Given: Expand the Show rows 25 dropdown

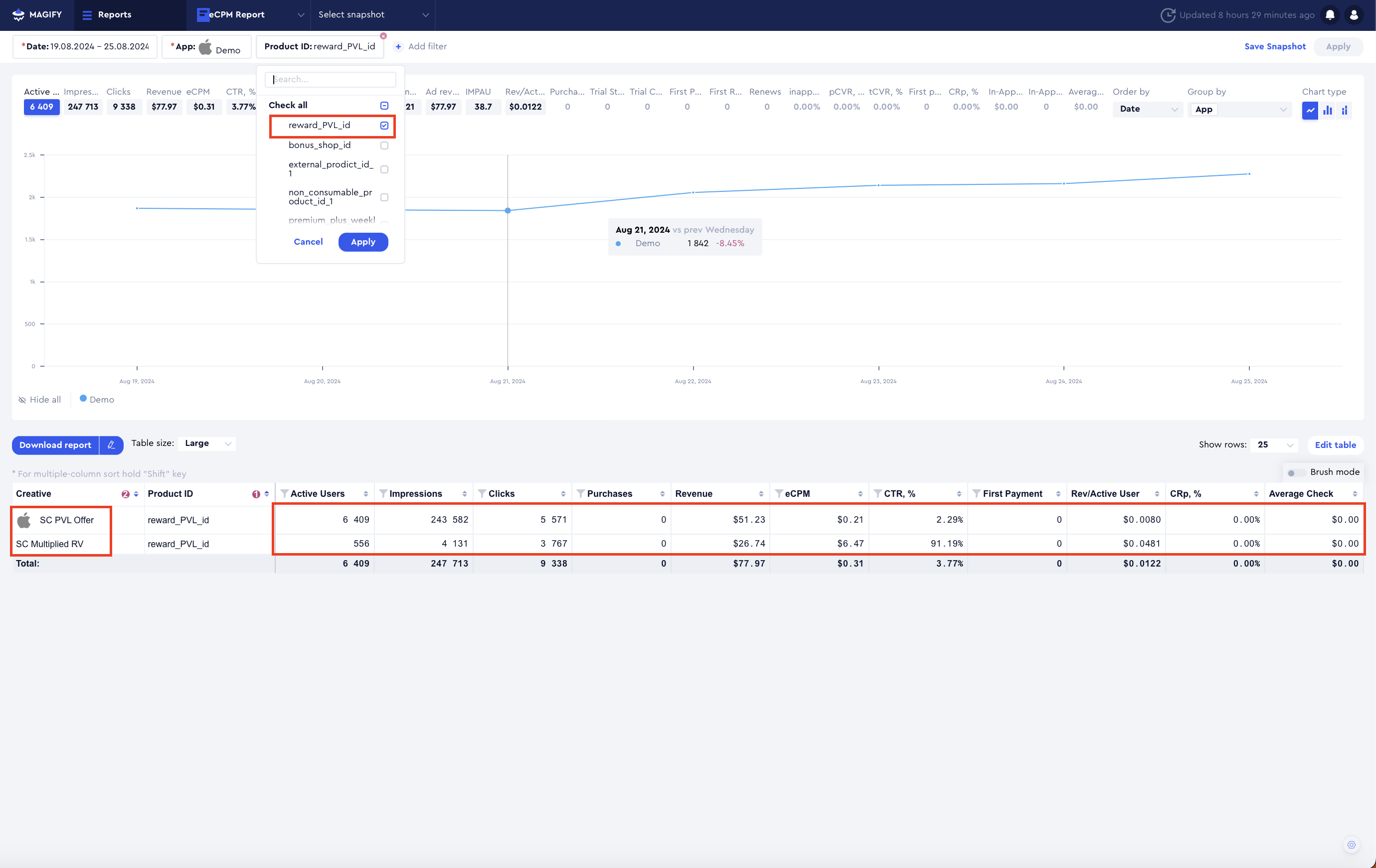Looking at the screenshot, I should (1274, 445).
